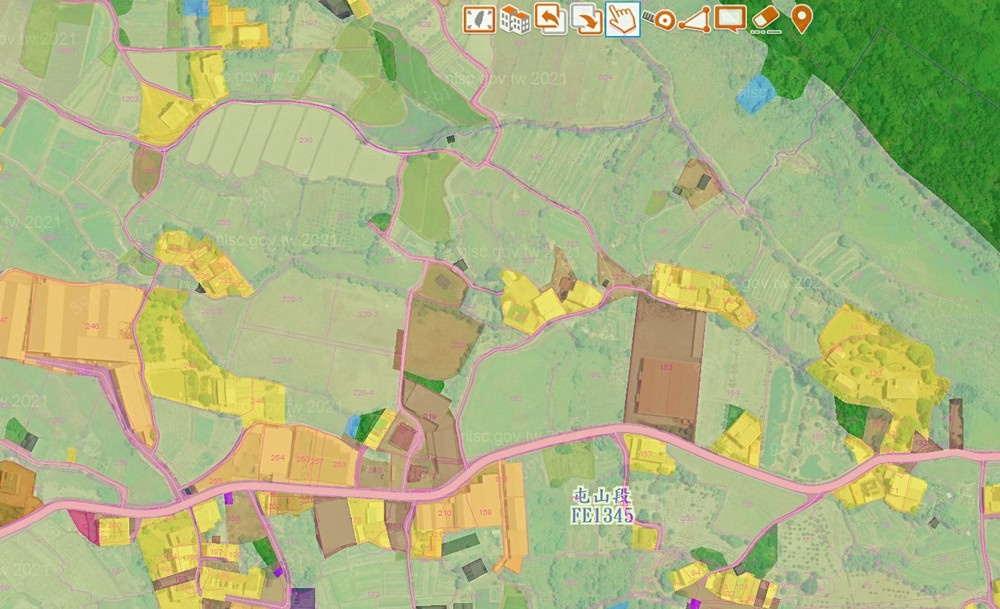Select green parcel labeled 220-1
Viewport: 1000px width, 609px height.
coord(293,299)
